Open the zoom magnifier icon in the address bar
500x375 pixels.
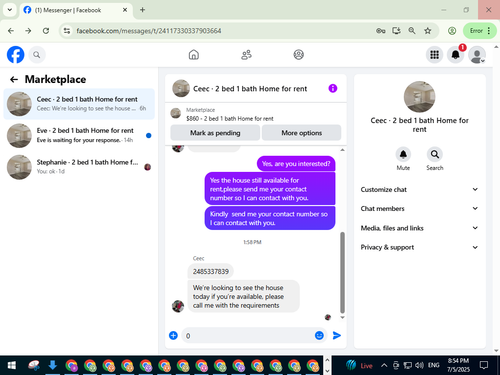pos(412,31)
